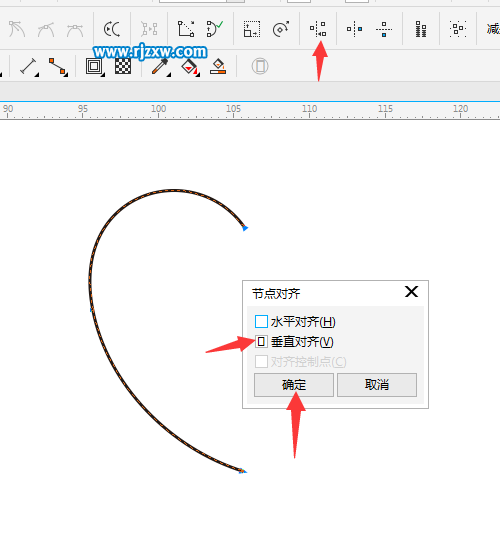This screenshot has height=548, width=500.
Task: Toggle the 垂直对齐(V) checkbox
Action: pyautogui.click(x=261, y=341)
